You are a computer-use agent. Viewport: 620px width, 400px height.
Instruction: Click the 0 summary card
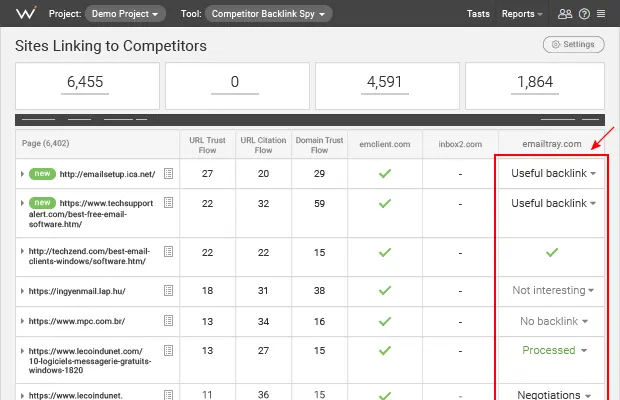237,86
